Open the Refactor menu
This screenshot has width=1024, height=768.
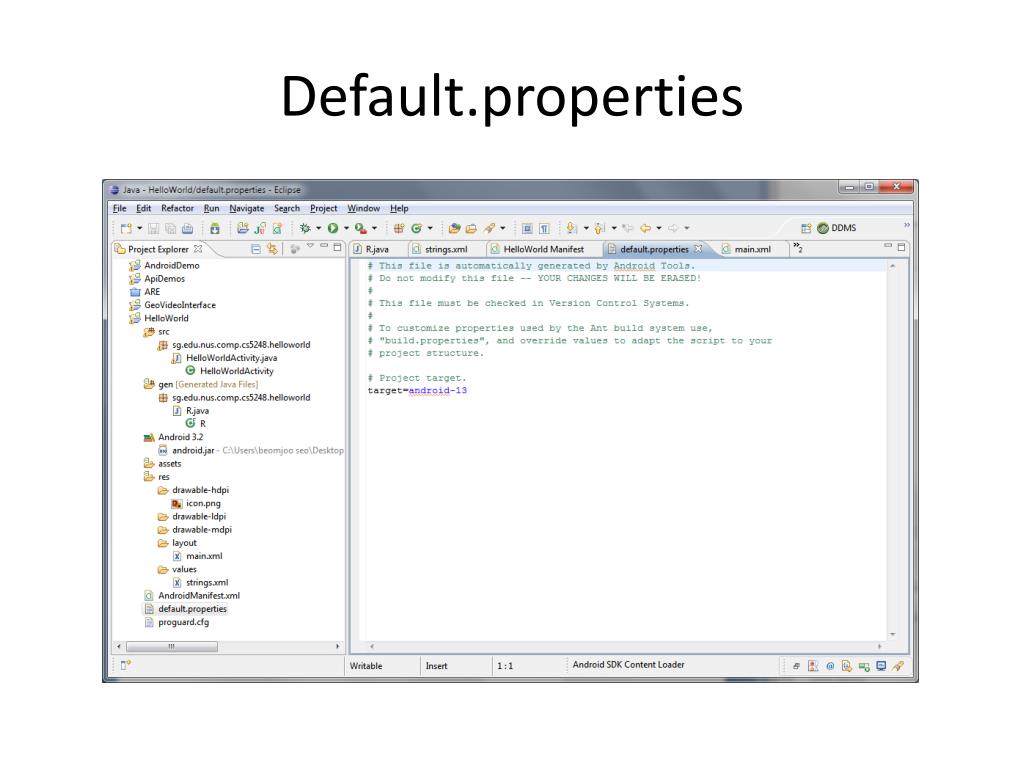click(177, 208)
